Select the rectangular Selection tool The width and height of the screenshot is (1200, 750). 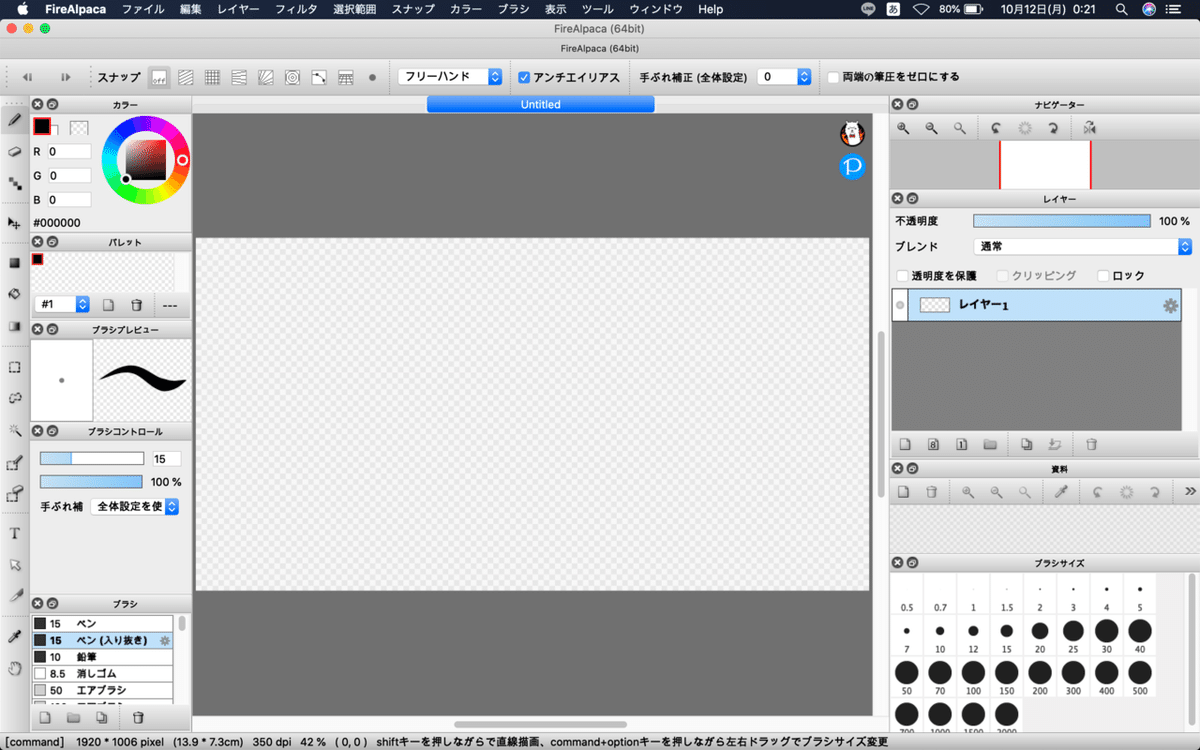[x=14, y=367]
